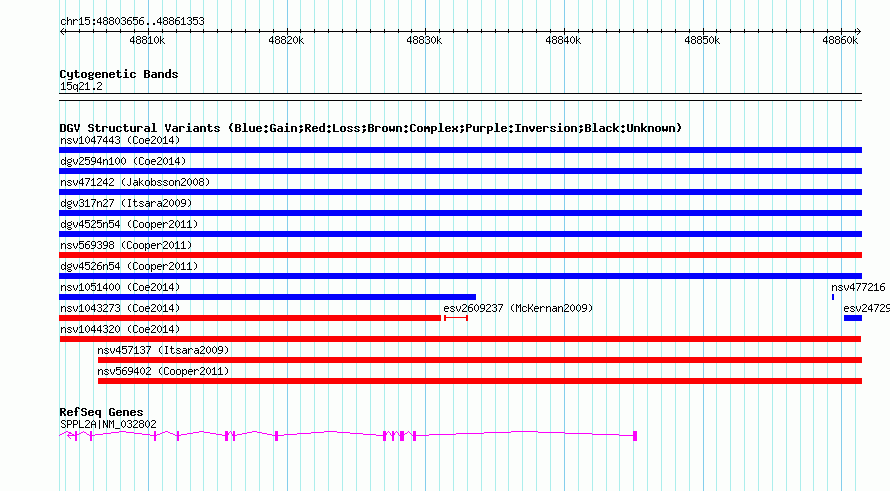Click the nsv569402 (Cooper2011) label
Screen dimensions: 890x491
point(163,371)
